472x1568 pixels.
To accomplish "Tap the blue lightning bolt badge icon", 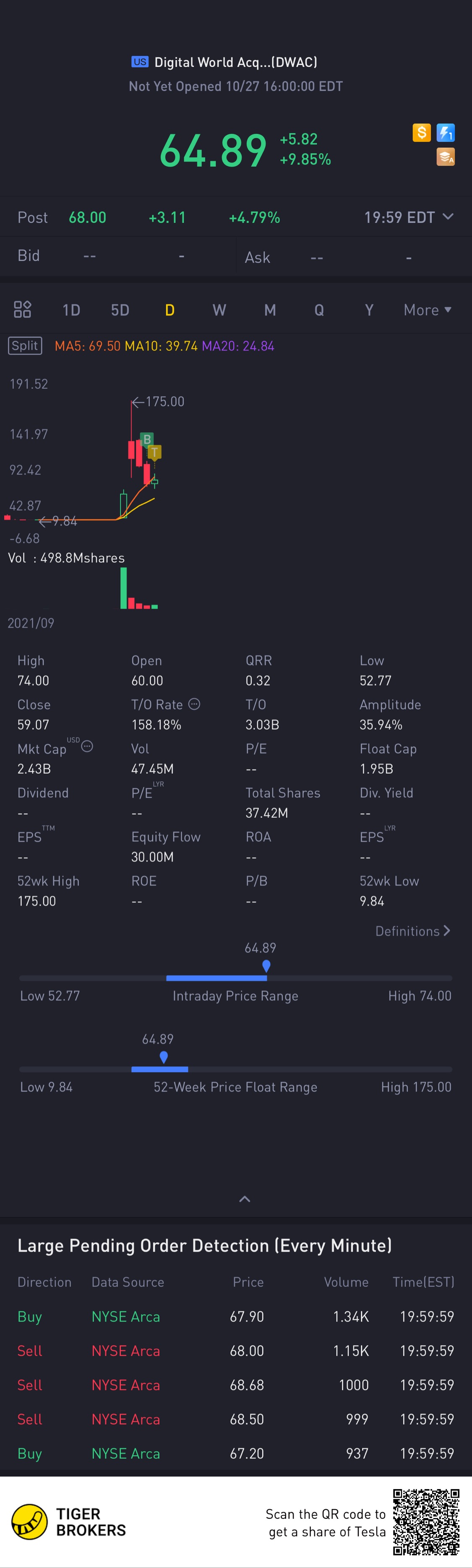I will tap(446, 132).
